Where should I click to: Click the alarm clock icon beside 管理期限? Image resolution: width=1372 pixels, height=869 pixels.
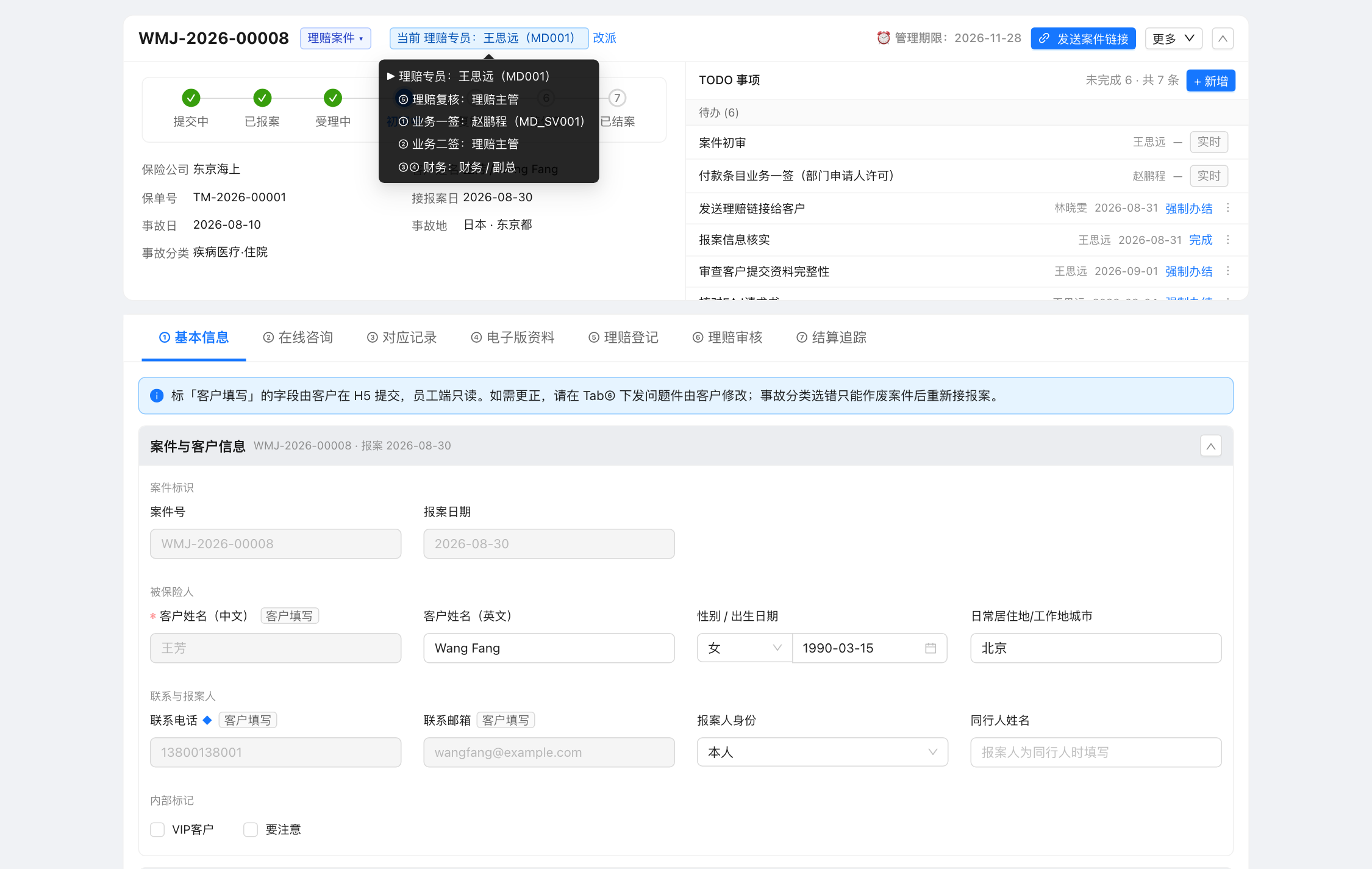coord(883,38)
